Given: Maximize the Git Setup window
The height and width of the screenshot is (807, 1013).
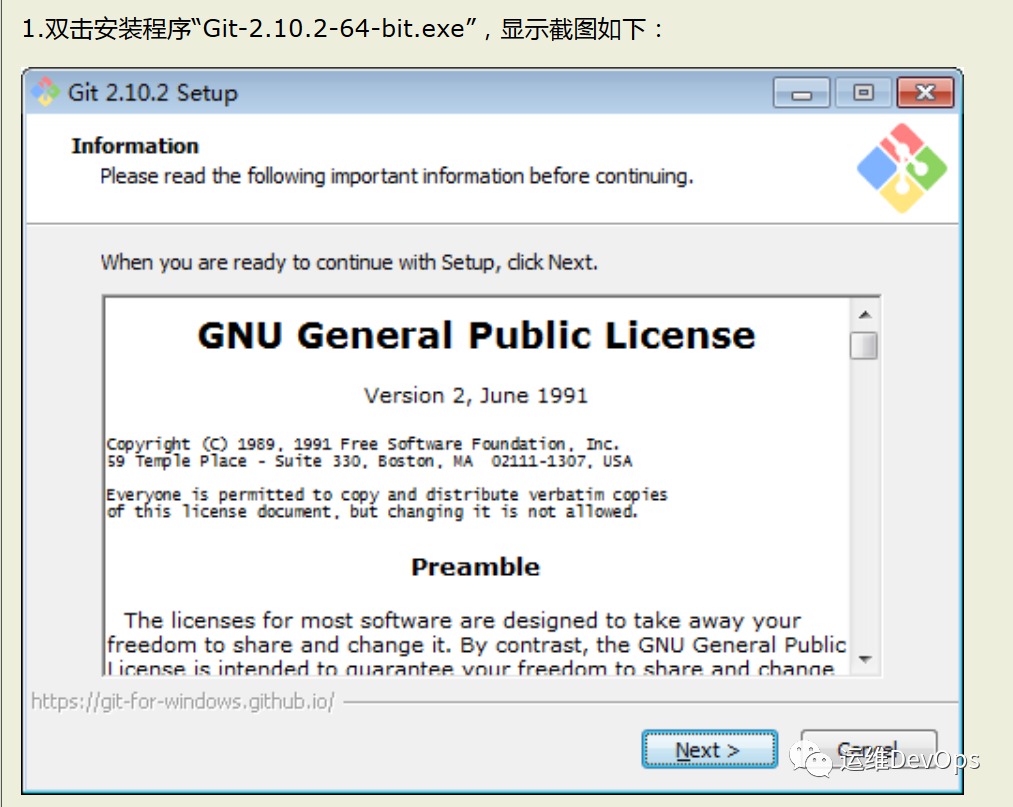Looking at the screenshot, I should 863,93.
